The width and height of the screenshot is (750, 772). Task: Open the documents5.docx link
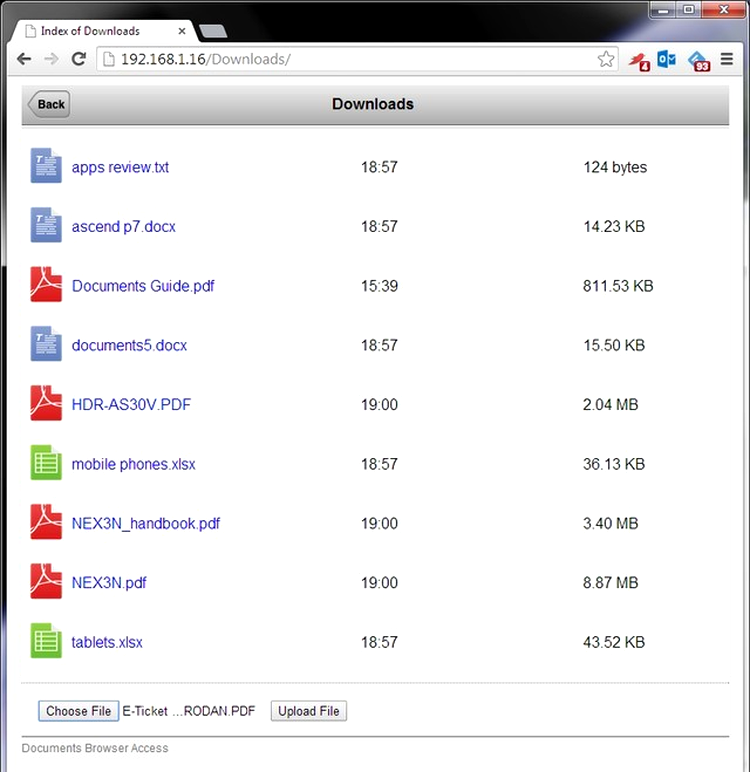click(x=129, y=345)
